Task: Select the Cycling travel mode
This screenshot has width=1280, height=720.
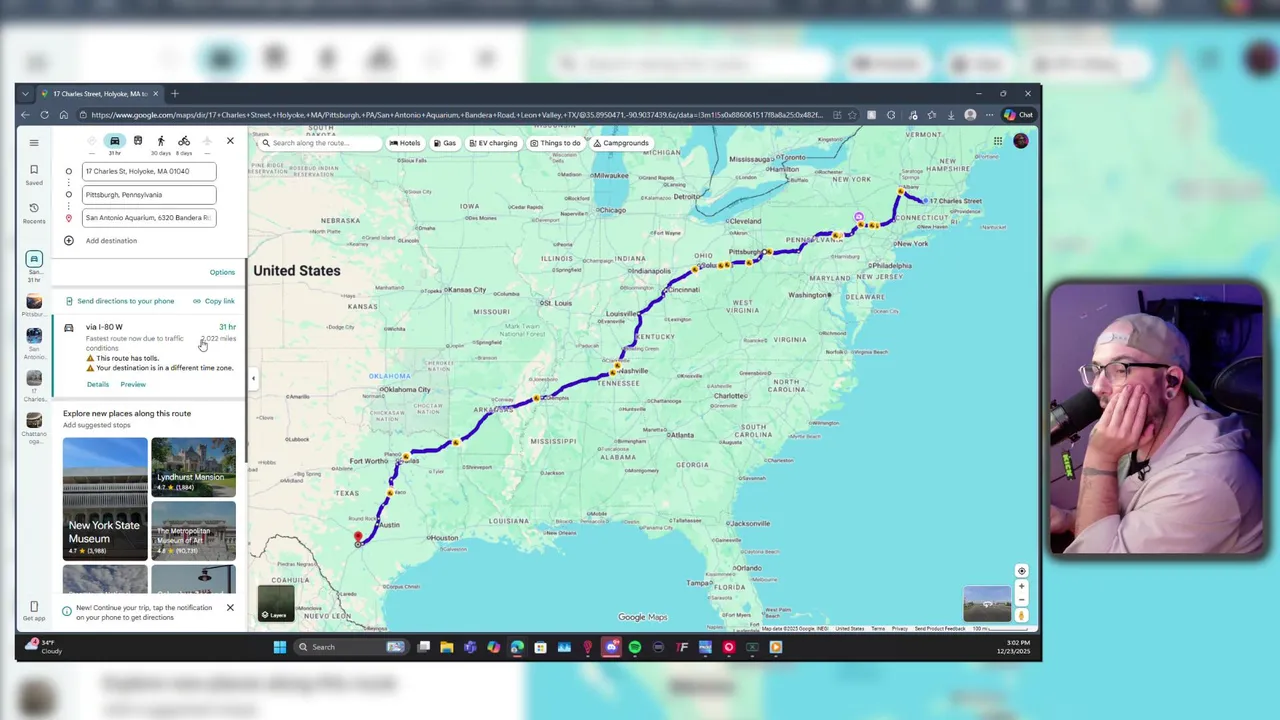Action: [x=184, y=141]
